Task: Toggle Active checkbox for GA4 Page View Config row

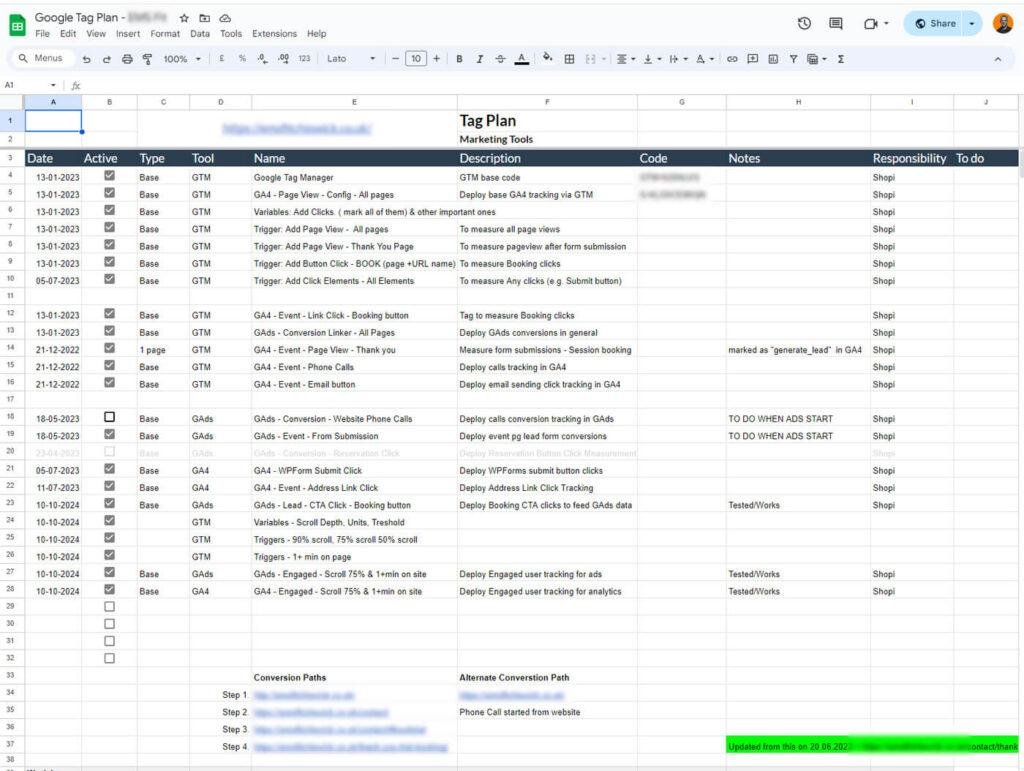Action: 109,193
